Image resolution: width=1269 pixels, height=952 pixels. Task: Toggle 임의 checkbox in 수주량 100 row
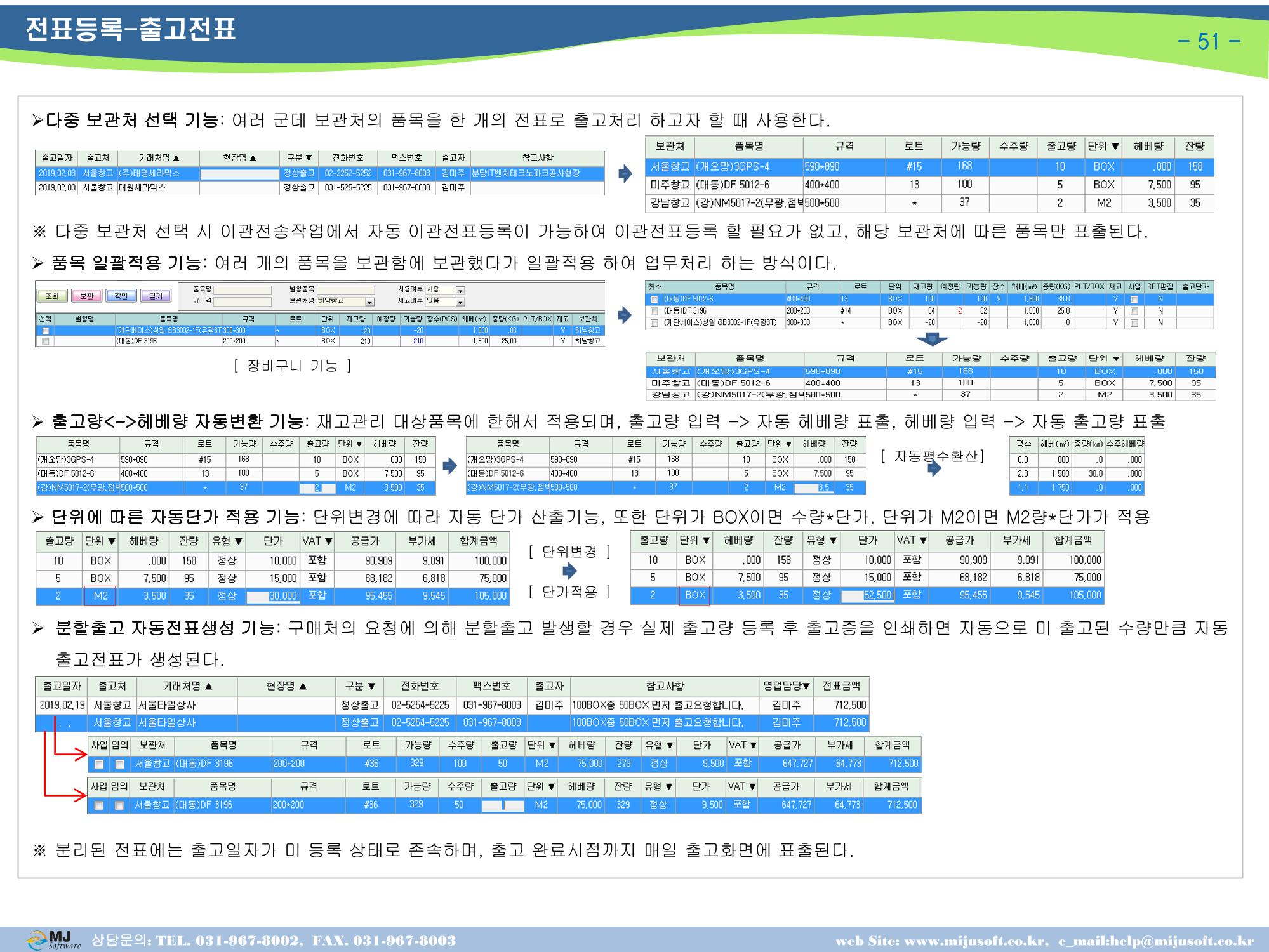point(119,764)
